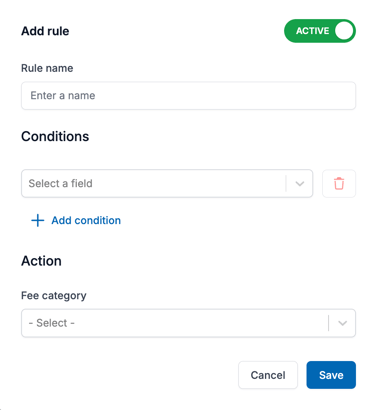The image size is (368, 410).
Task: Click the plus icon beside Add condition
Action: 38,220
